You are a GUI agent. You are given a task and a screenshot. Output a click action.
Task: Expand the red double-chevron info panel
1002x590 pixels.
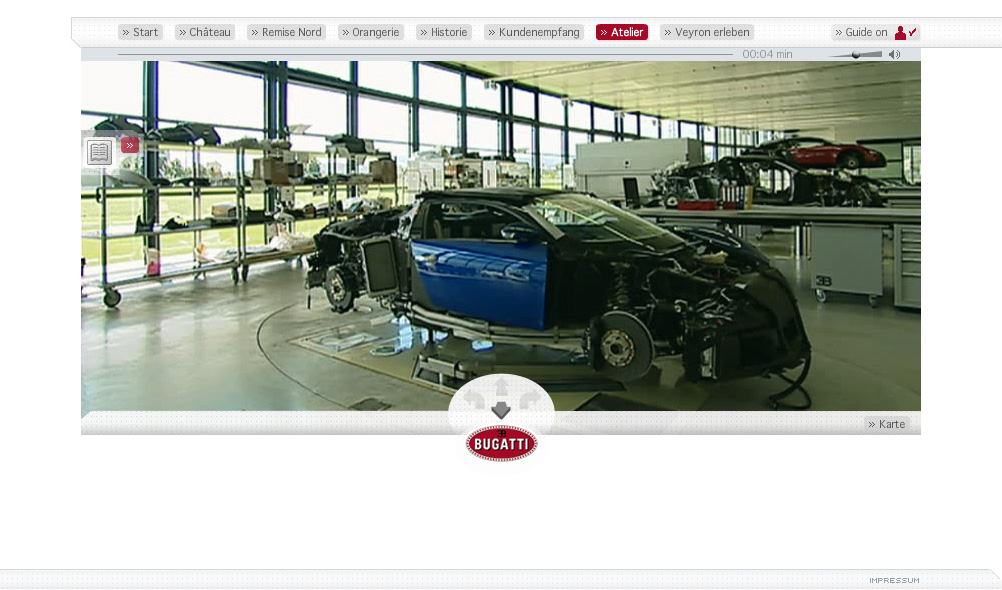point(130,145)
